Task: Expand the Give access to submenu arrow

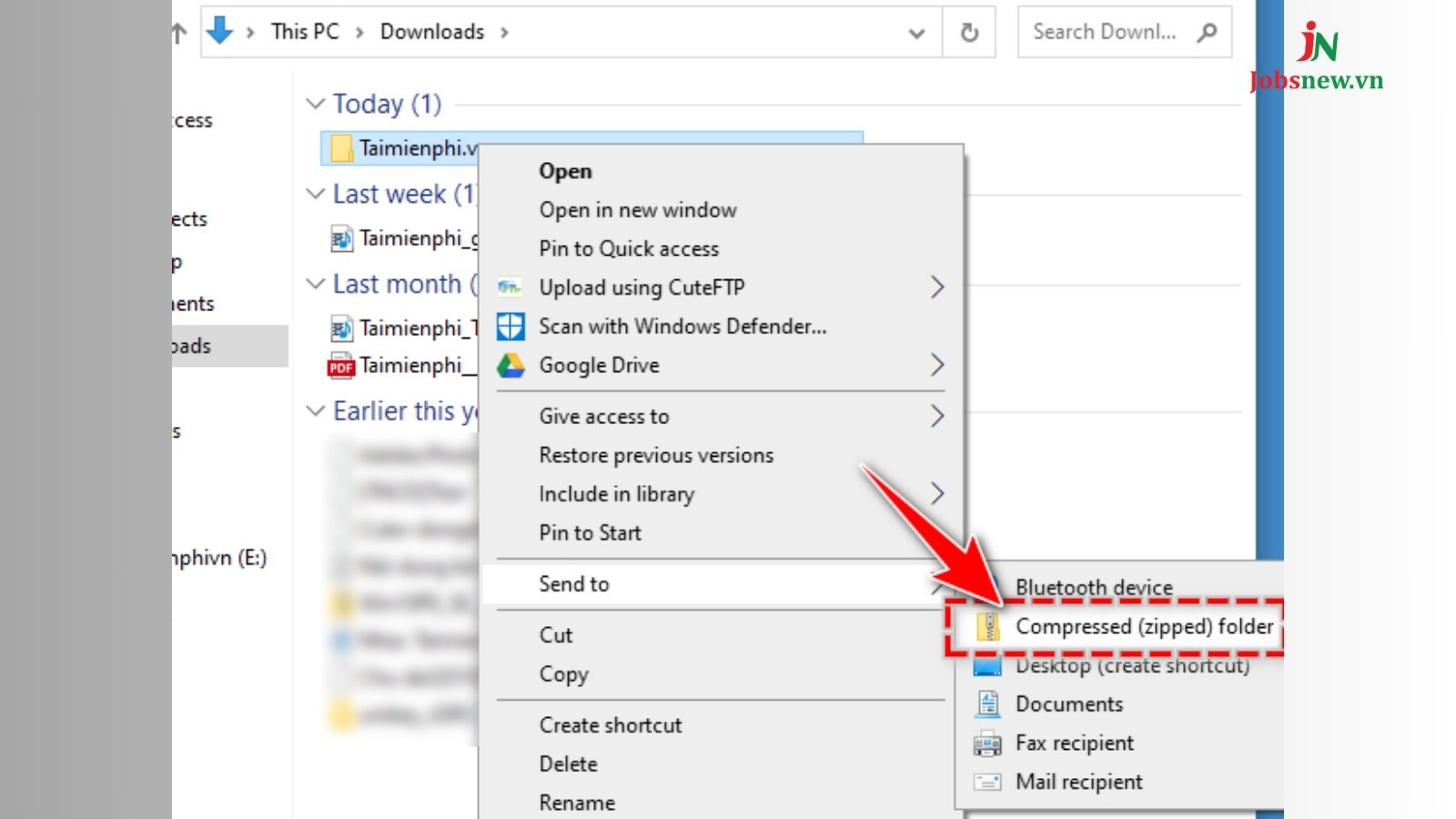Action: click(x=937, y=416)
